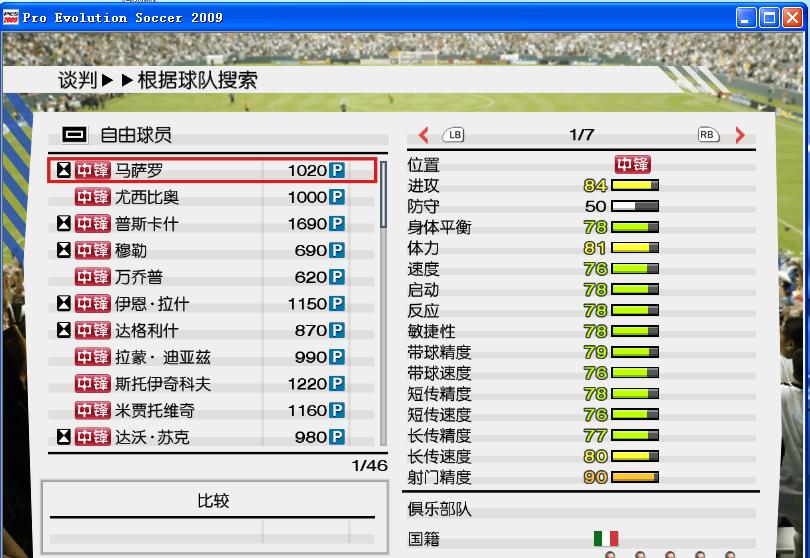Click the 长传速度 stat bar rated 80
This screenshot has width=810, height=558.
coord(635,456)
